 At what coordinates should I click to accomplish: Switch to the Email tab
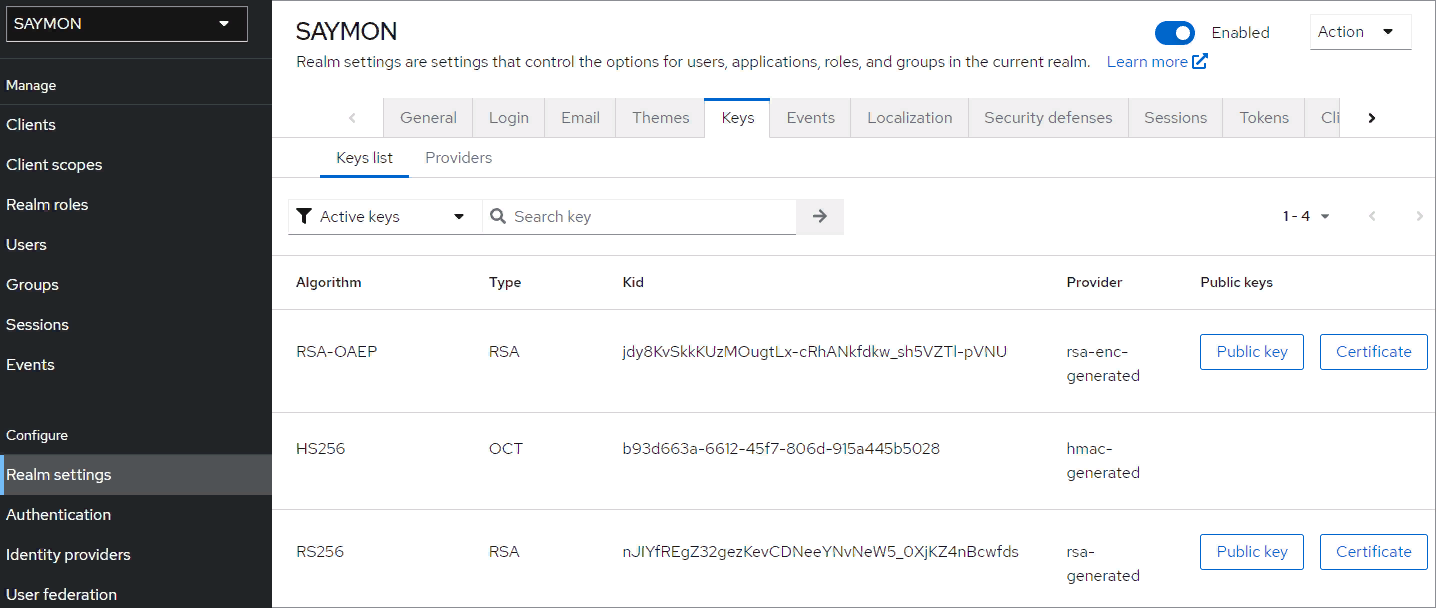tap(580, 118)
